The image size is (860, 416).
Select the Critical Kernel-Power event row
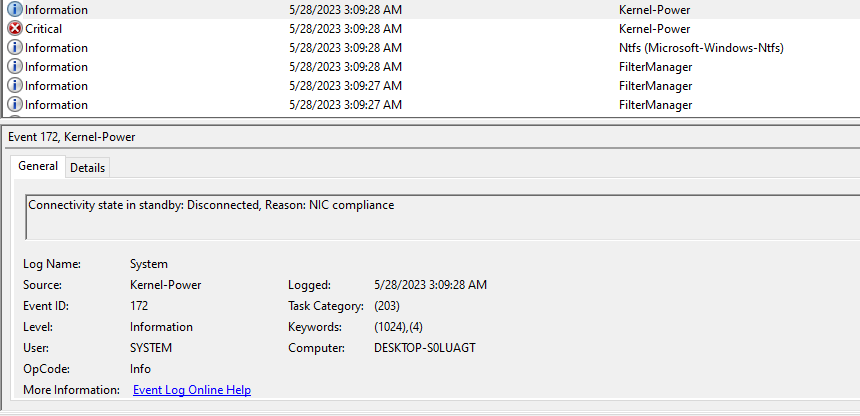tap(430, 29)
